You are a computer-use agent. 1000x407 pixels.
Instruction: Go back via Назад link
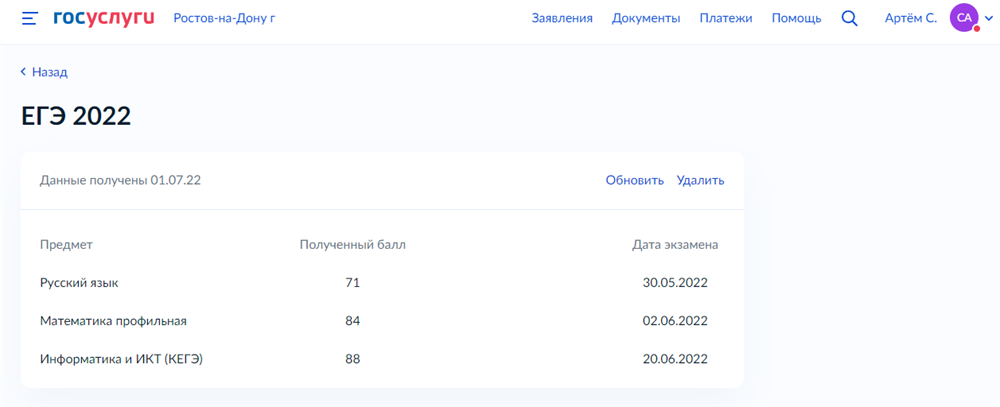[44, 72]
